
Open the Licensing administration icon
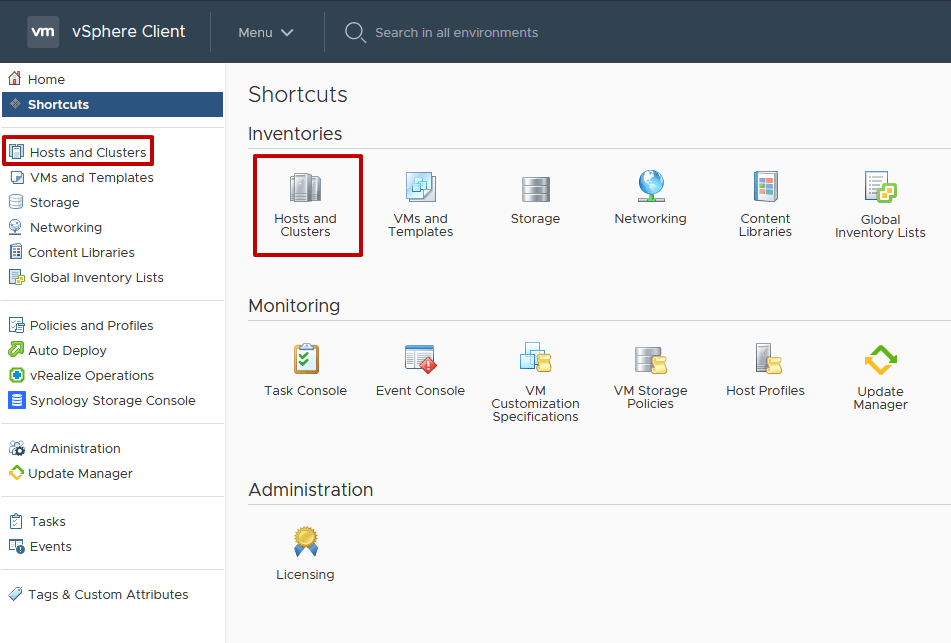point(305,545)
